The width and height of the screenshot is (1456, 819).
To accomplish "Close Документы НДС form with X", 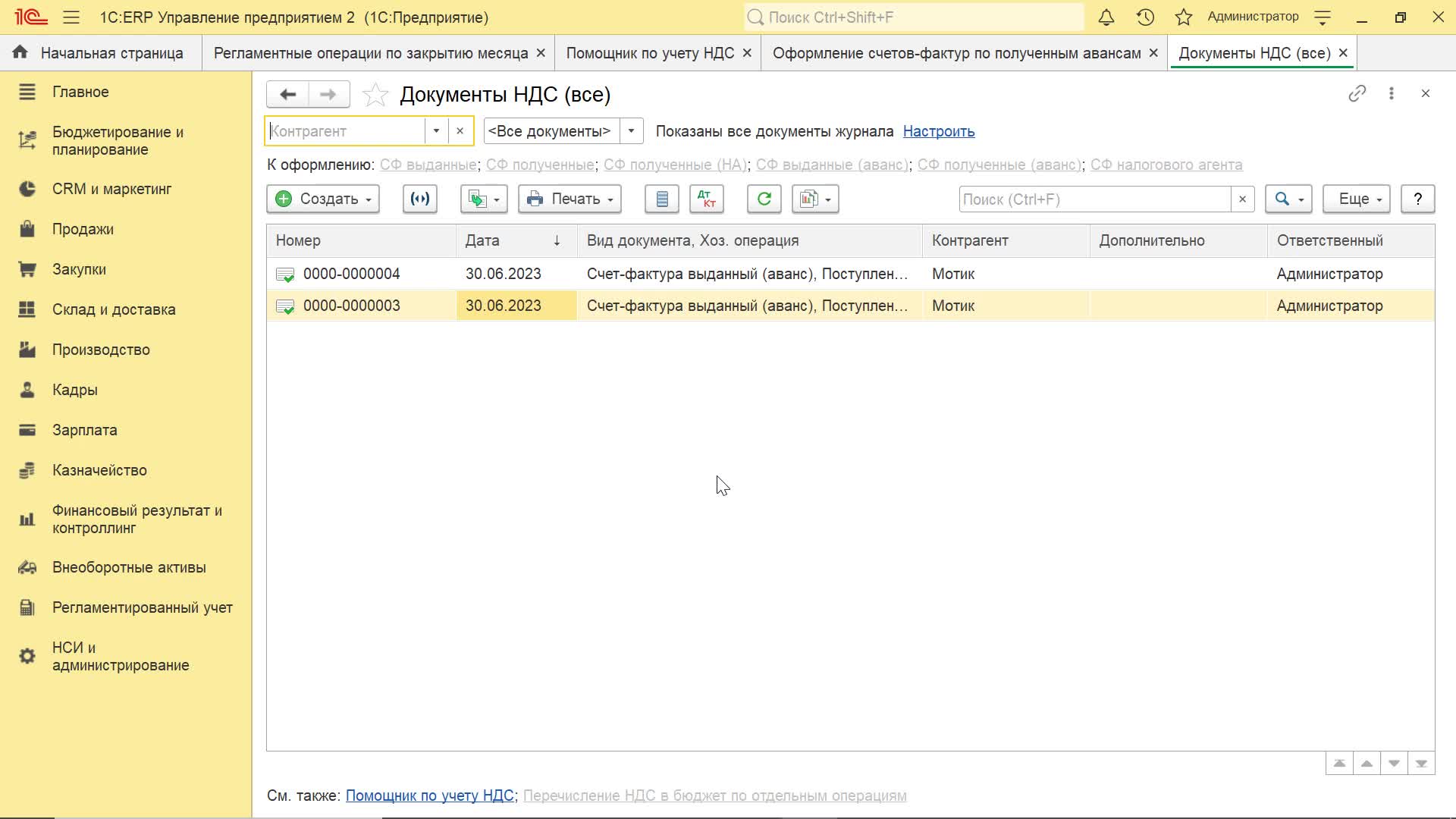I will pos(1426,93).
